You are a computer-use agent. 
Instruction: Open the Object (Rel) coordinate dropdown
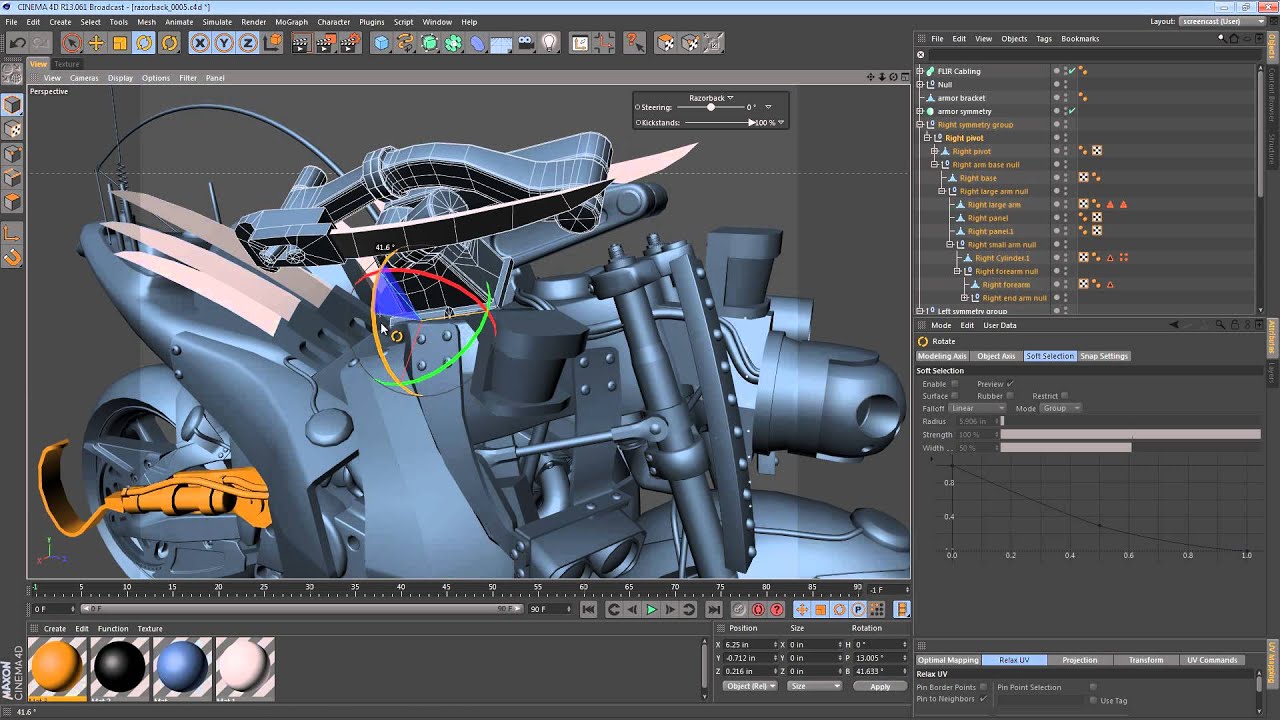[752, 686]
